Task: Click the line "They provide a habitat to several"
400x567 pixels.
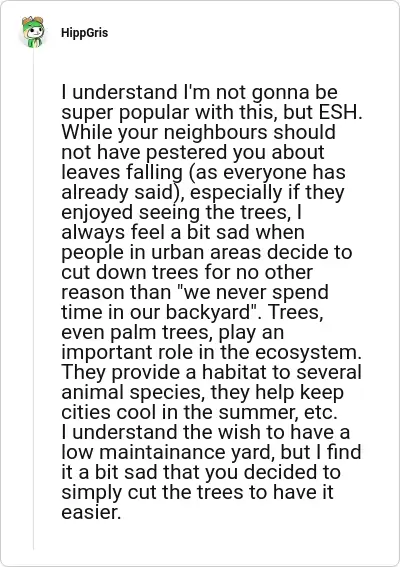Action: tap(211, 372)
